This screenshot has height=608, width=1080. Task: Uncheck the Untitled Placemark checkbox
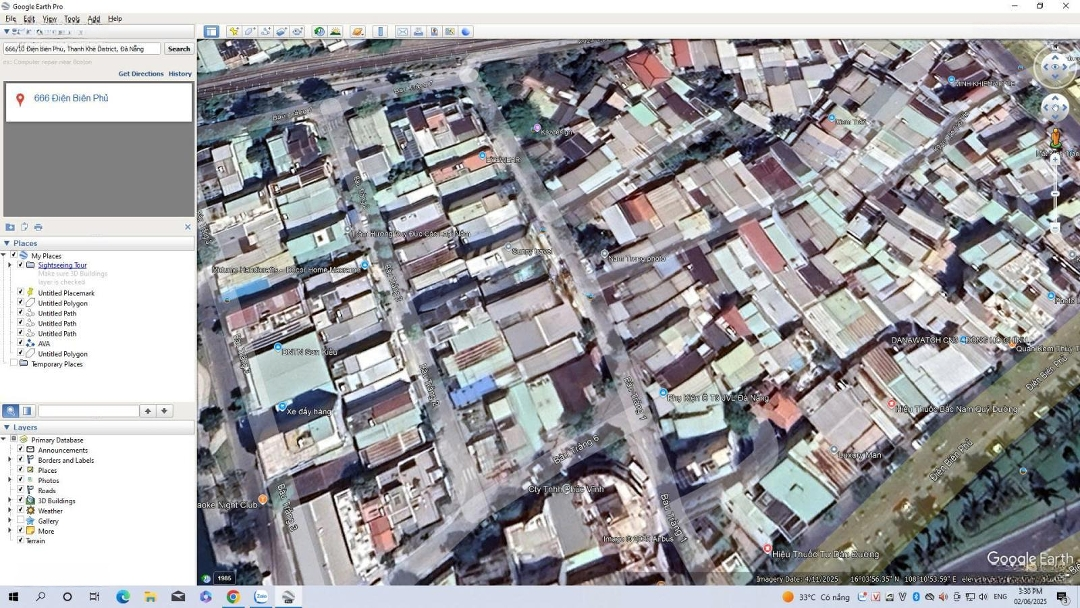[x=20, y=293]
